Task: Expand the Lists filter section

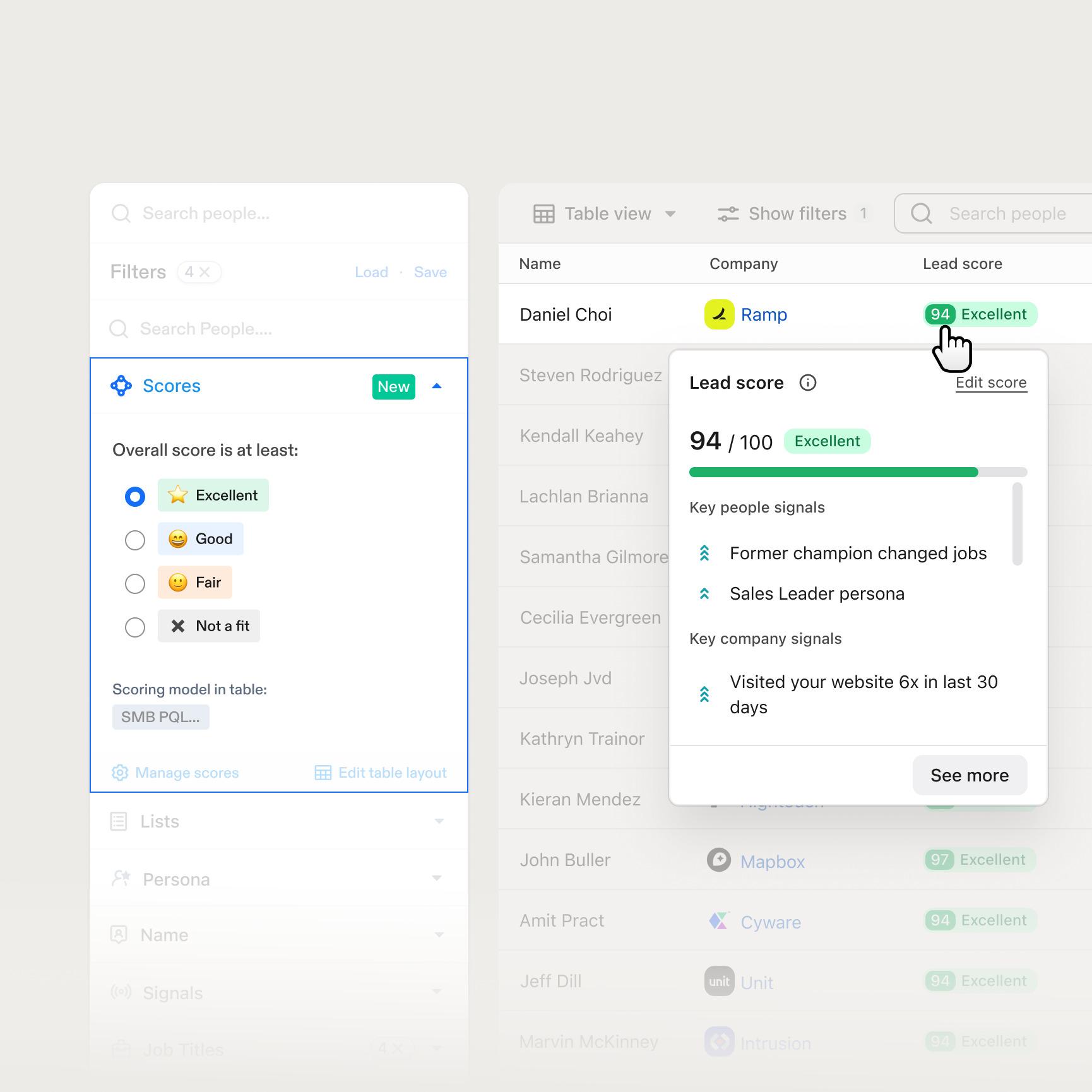Action: 439,821
